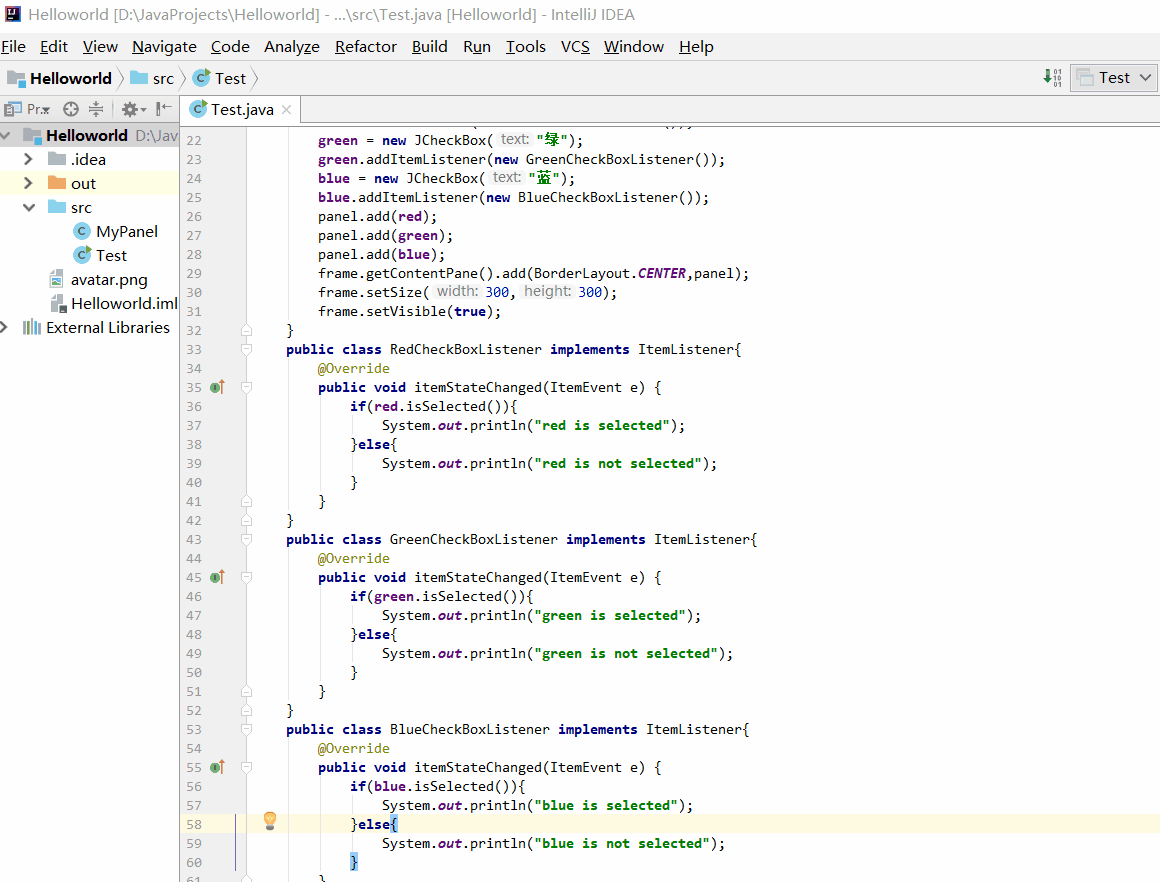Open the Refactor menu
The width and height of the screenshot is (1160, 882).
point(365,47)
